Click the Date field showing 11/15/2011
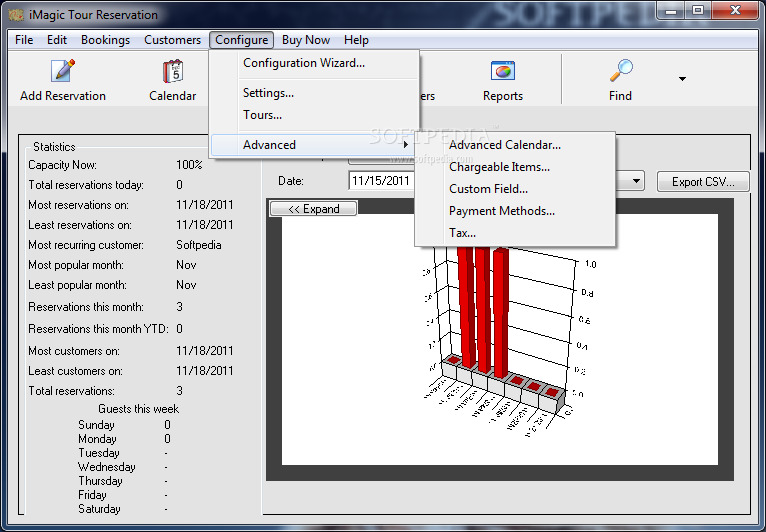The image size is (766, 532). coord(382,181)
